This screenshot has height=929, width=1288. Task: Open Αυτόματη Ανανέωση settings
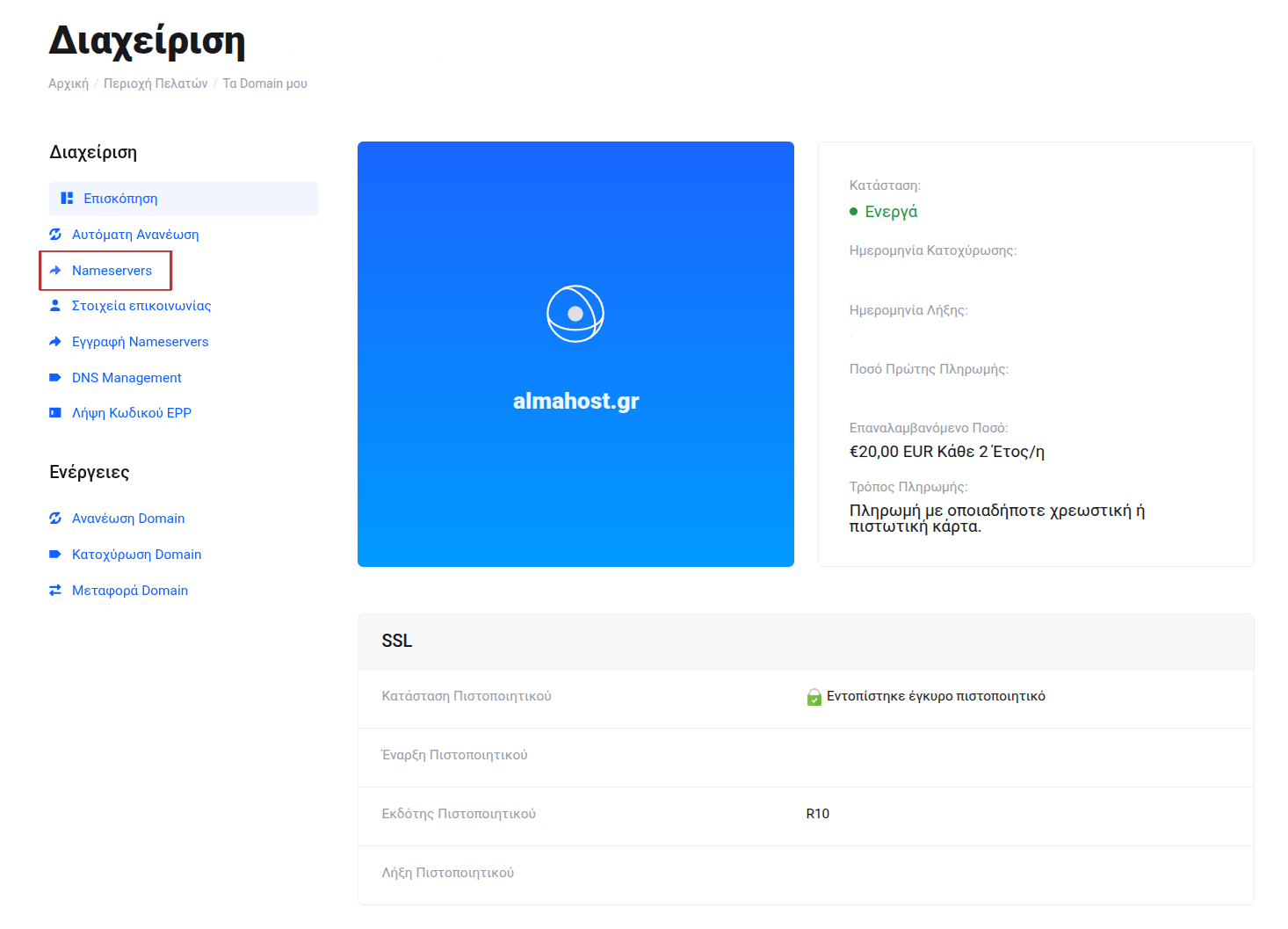135,235
